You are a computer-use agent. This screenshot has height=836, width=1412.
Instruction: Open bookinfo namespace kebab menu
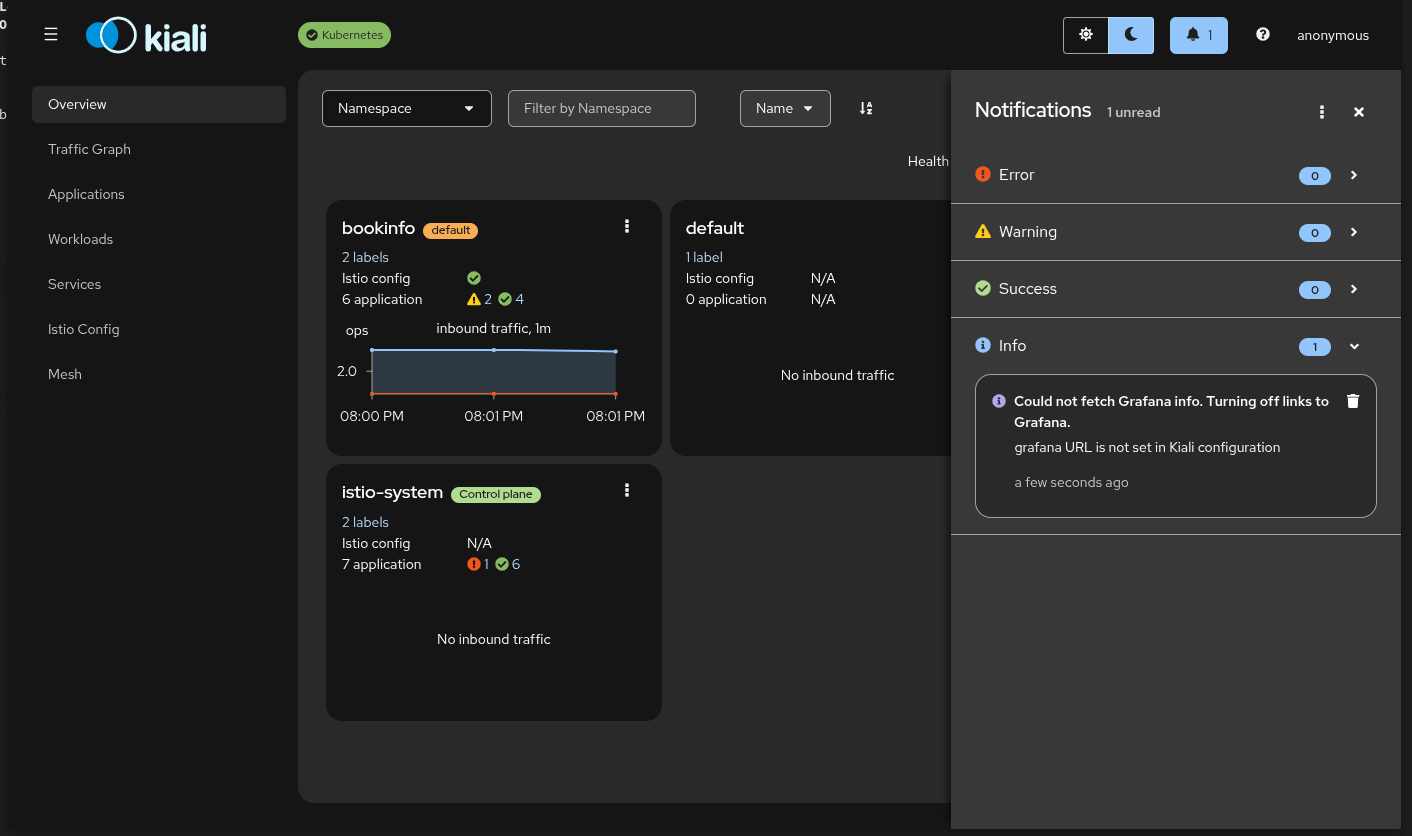pyautogui.click(x=627, y=227)
